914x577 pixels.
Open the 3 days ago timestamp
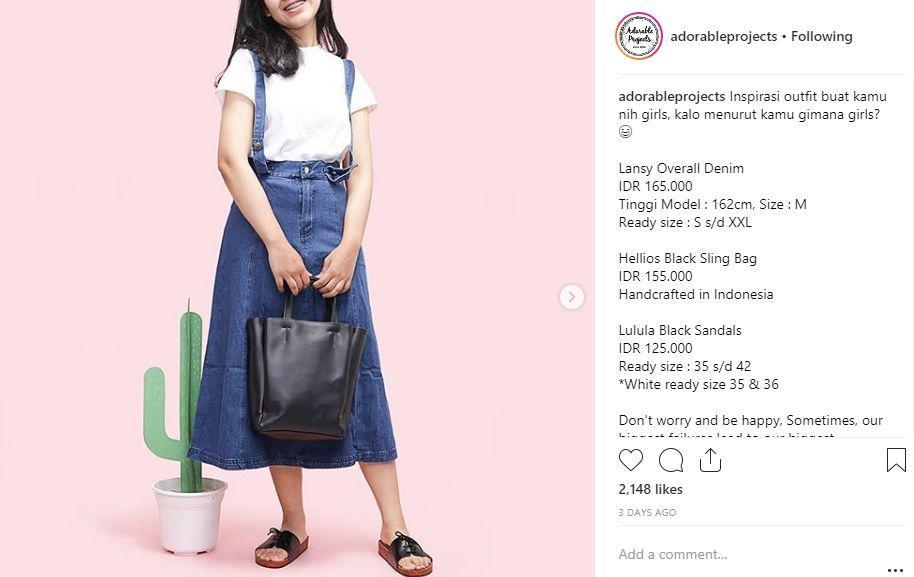[647, 512]
